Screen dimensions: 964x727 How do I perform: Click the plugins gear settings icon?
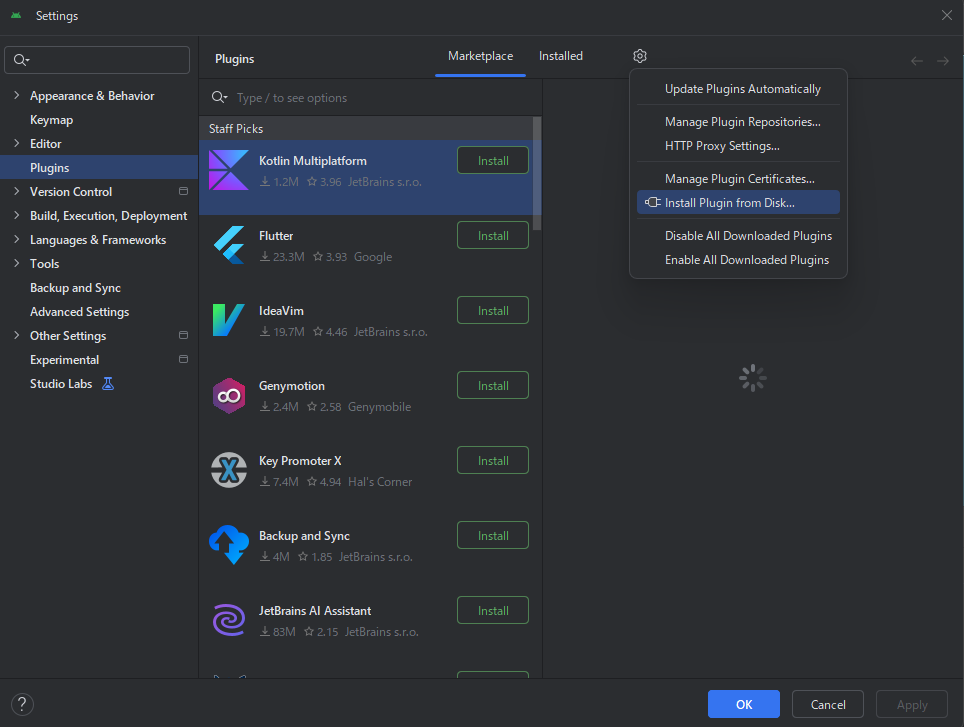(640, 57)
